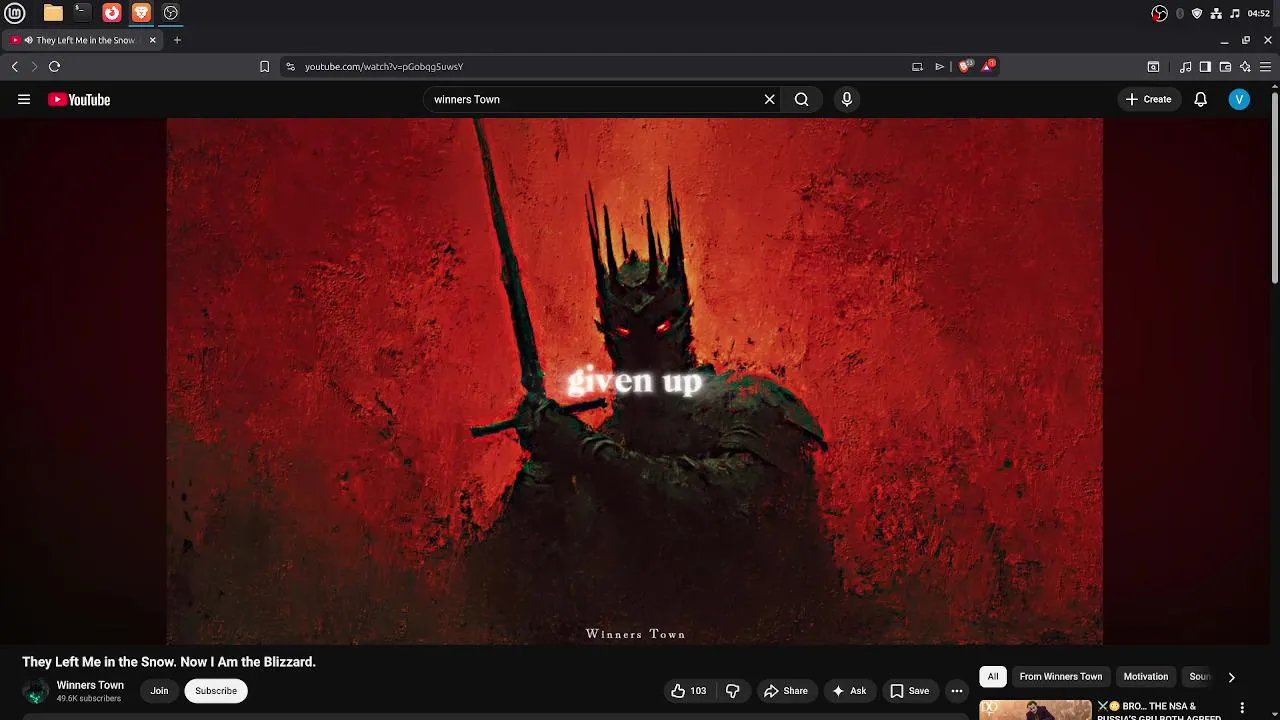Click the video title text
Image resolution: width=1280 pixels, height=720 pixels.
(169, 662)
